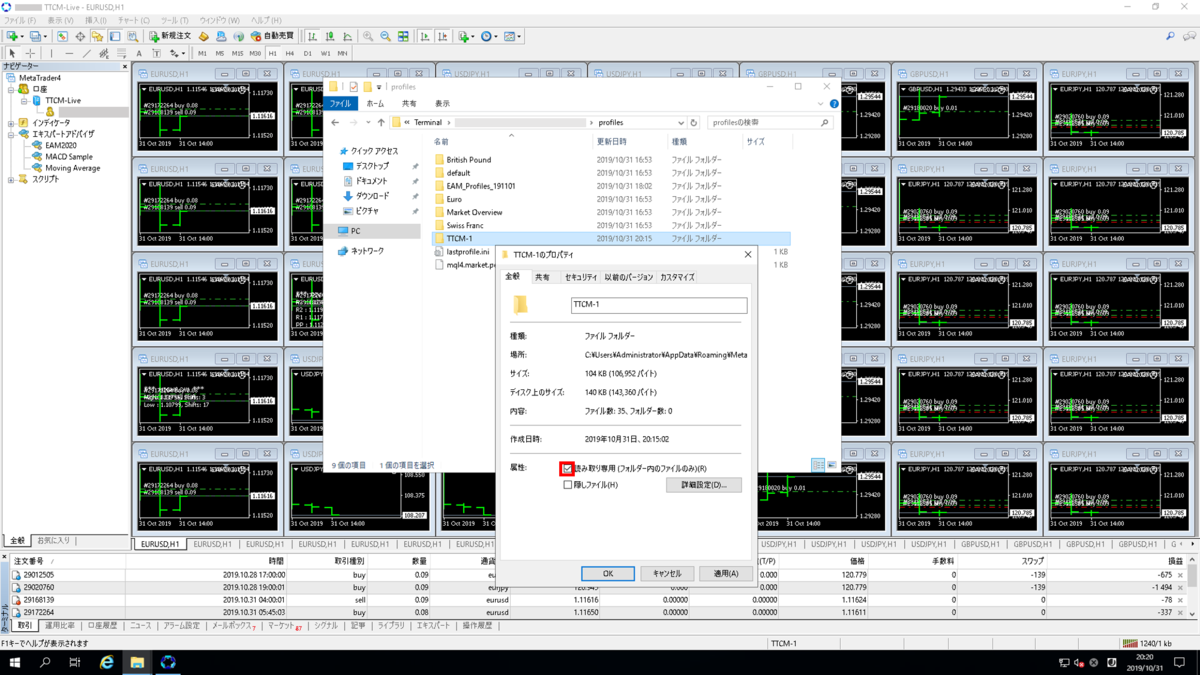Select the D1 timeframe button
Image resolution: width=1200 pixels, height=675 pixels.
pyautogui.click(x=307, y=53)
